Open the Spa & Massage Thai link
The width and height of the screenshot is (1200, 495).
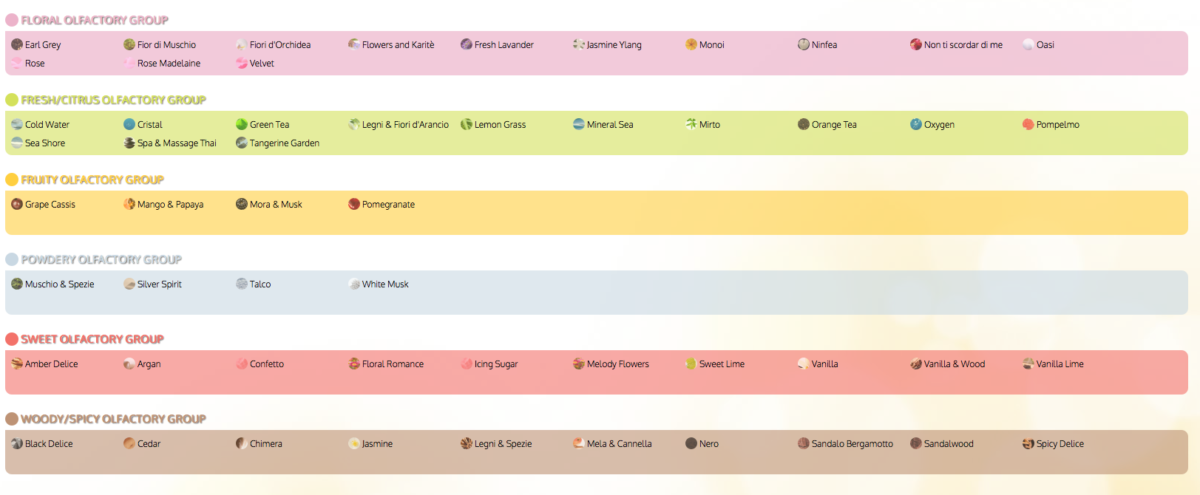[x=176, y=144]
